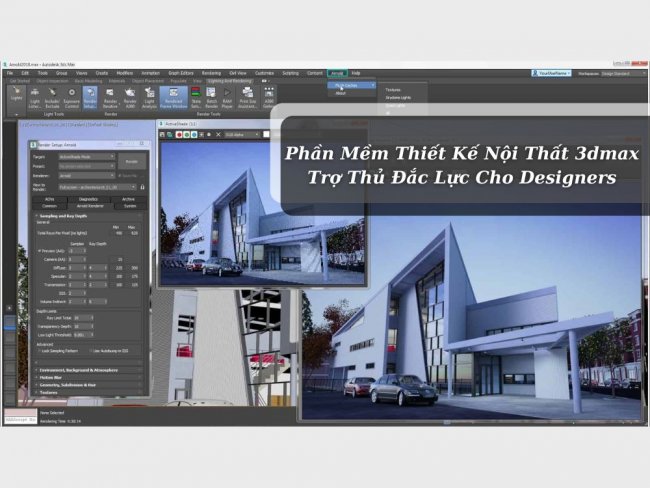Click the white color swatch in ActiveShade toolbar
650x488 pixels.
click(x=266, y=134)
